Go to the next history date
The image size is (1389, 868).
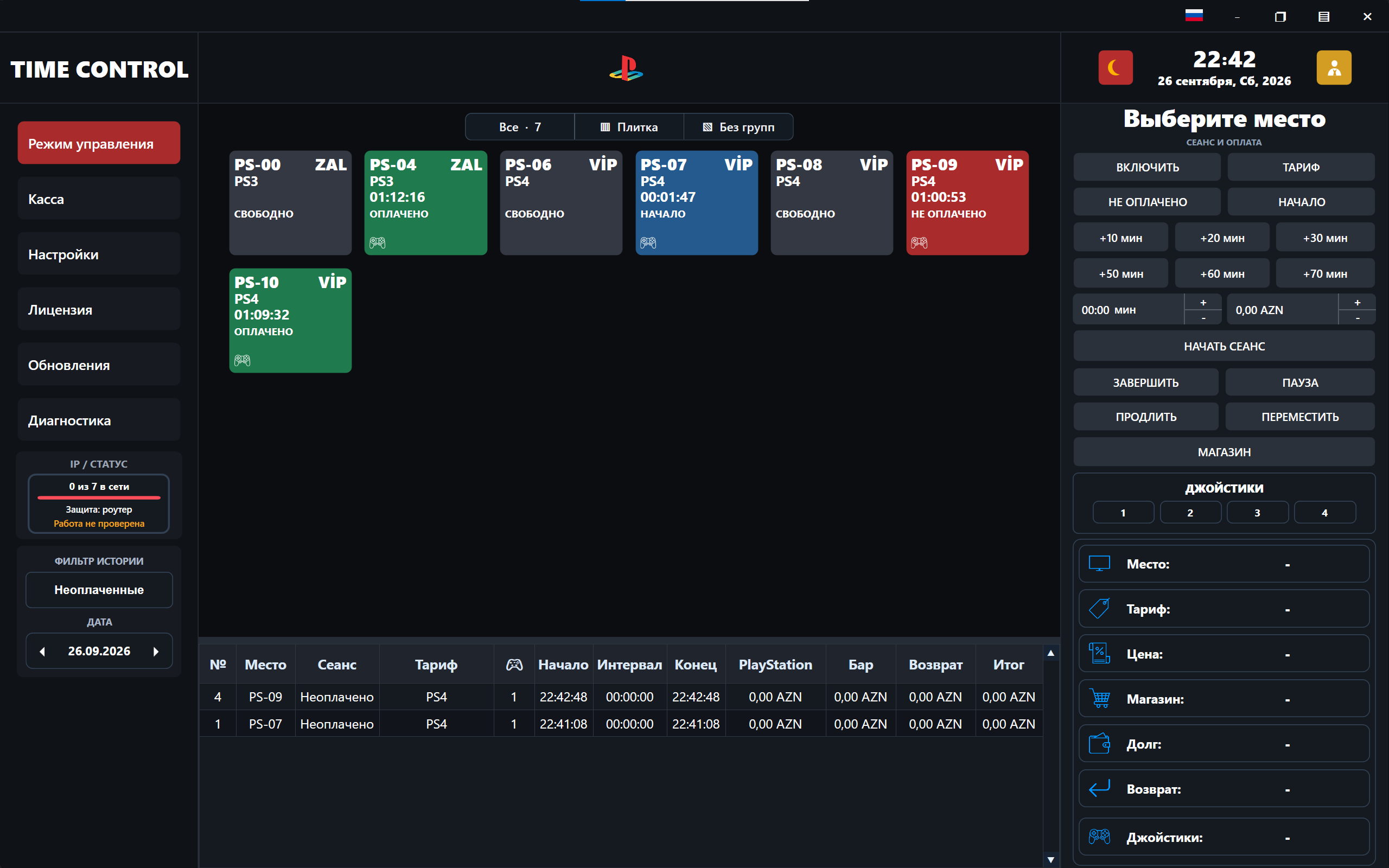pos(156,651)
